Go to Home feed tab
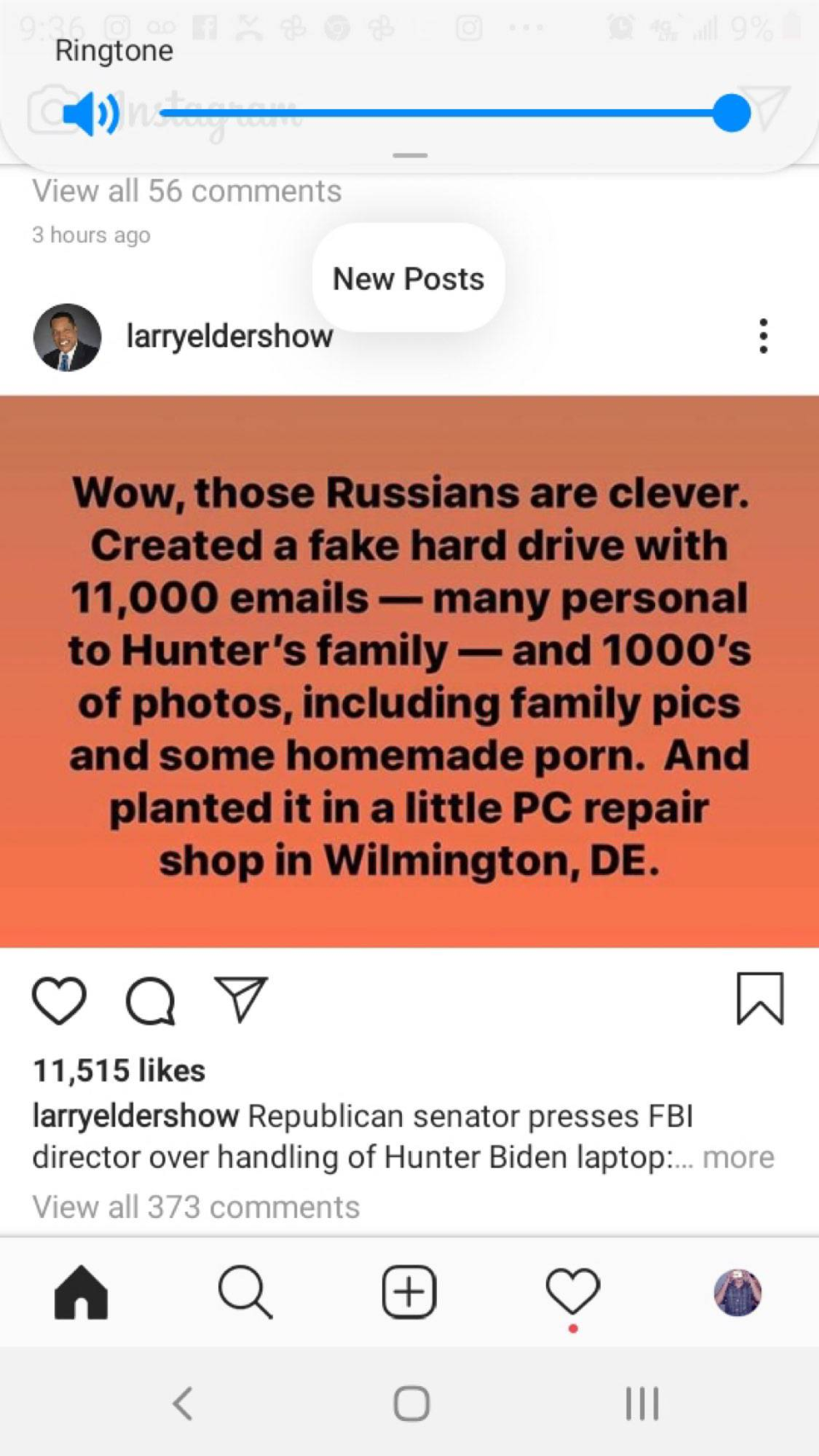 [81, 1292]
